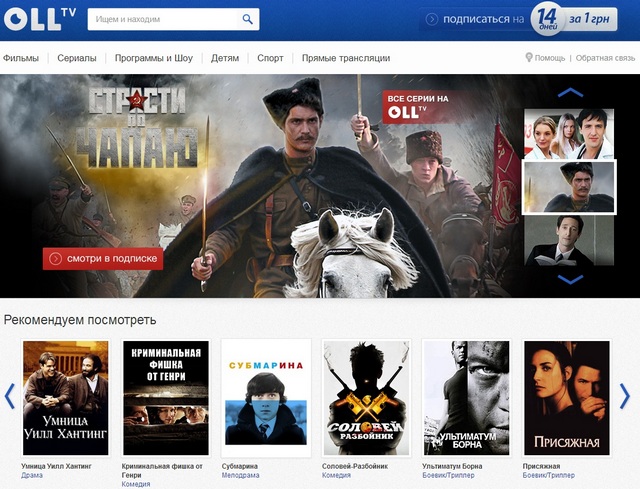The width and height of the screenshot is (640, 489).
Task: Open the Субмарина poster
Action: click(266, 398)
